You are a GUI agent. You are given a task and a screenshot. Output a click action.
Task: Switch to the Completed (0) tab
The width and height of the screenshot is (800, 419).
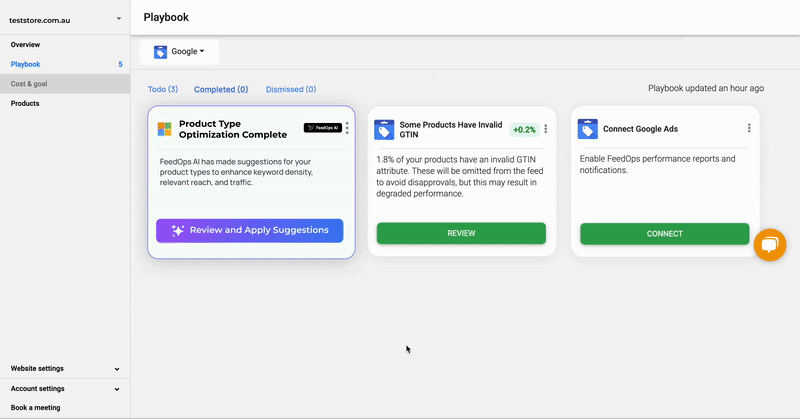(x=221, y=89)
